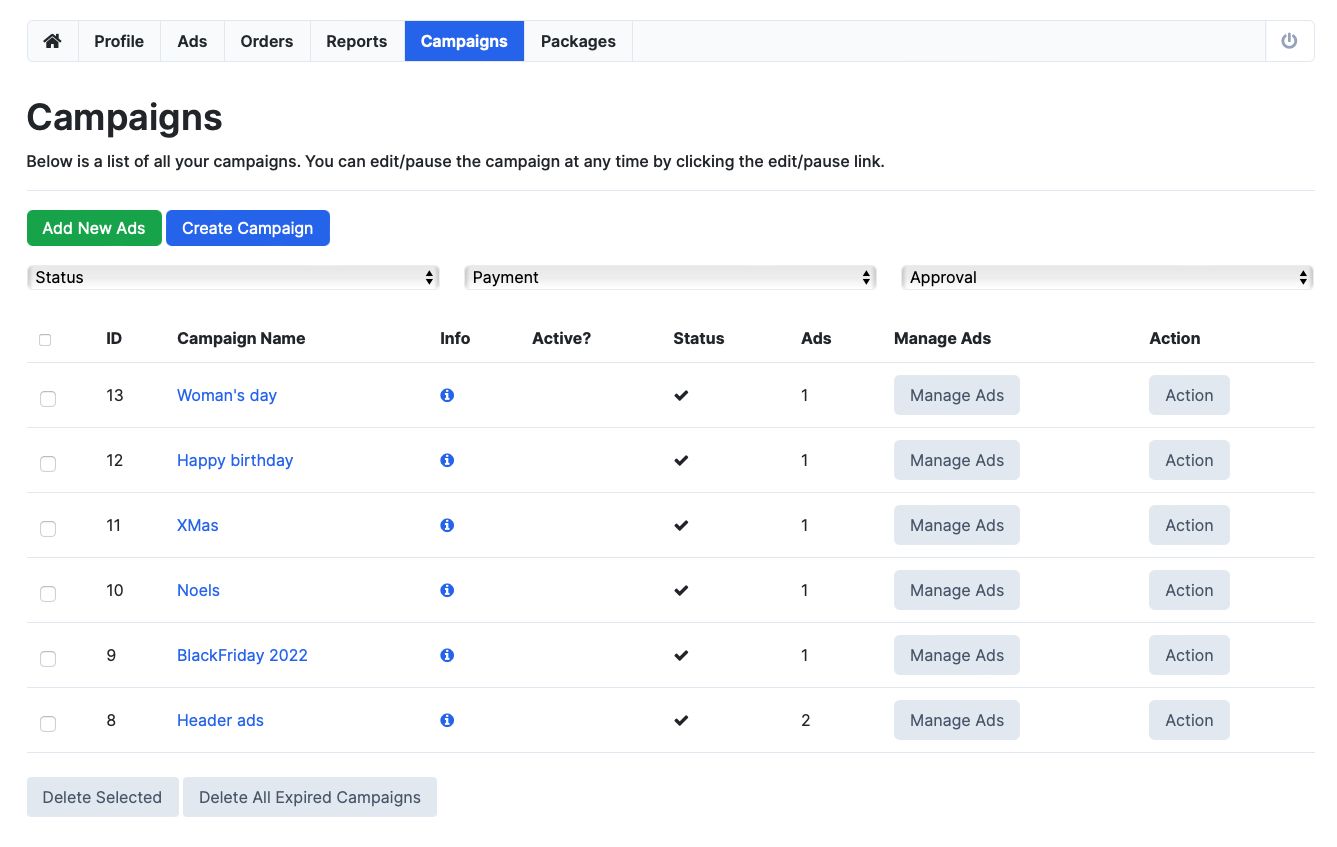Open the Status filter dropdown
Viewport: 1337px width, 847px height.
point(233,277)
